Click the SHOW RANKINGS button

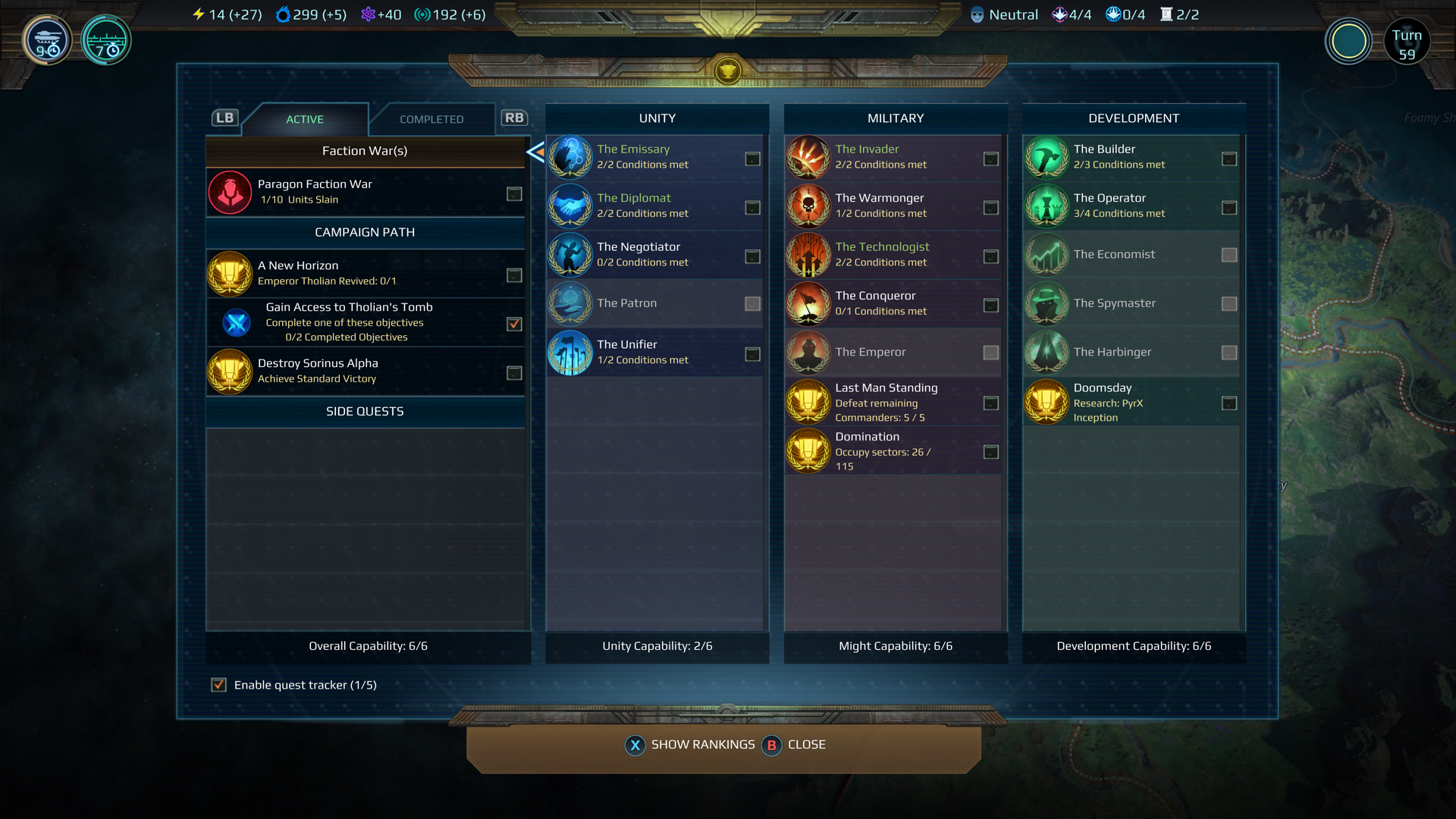tap(690, 745)
